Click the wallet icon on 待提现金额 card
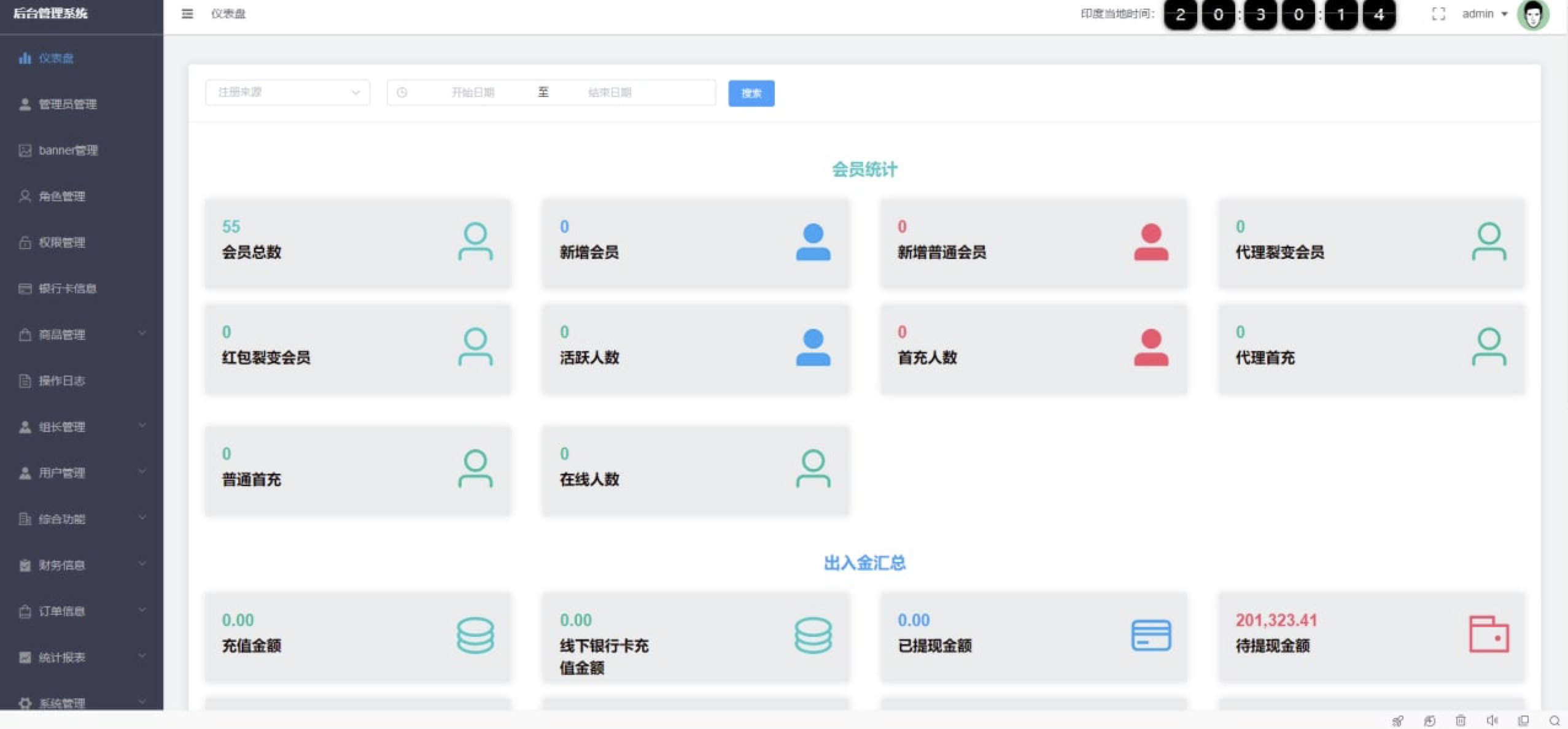1568x729 pixels. tap(1488, 634)
